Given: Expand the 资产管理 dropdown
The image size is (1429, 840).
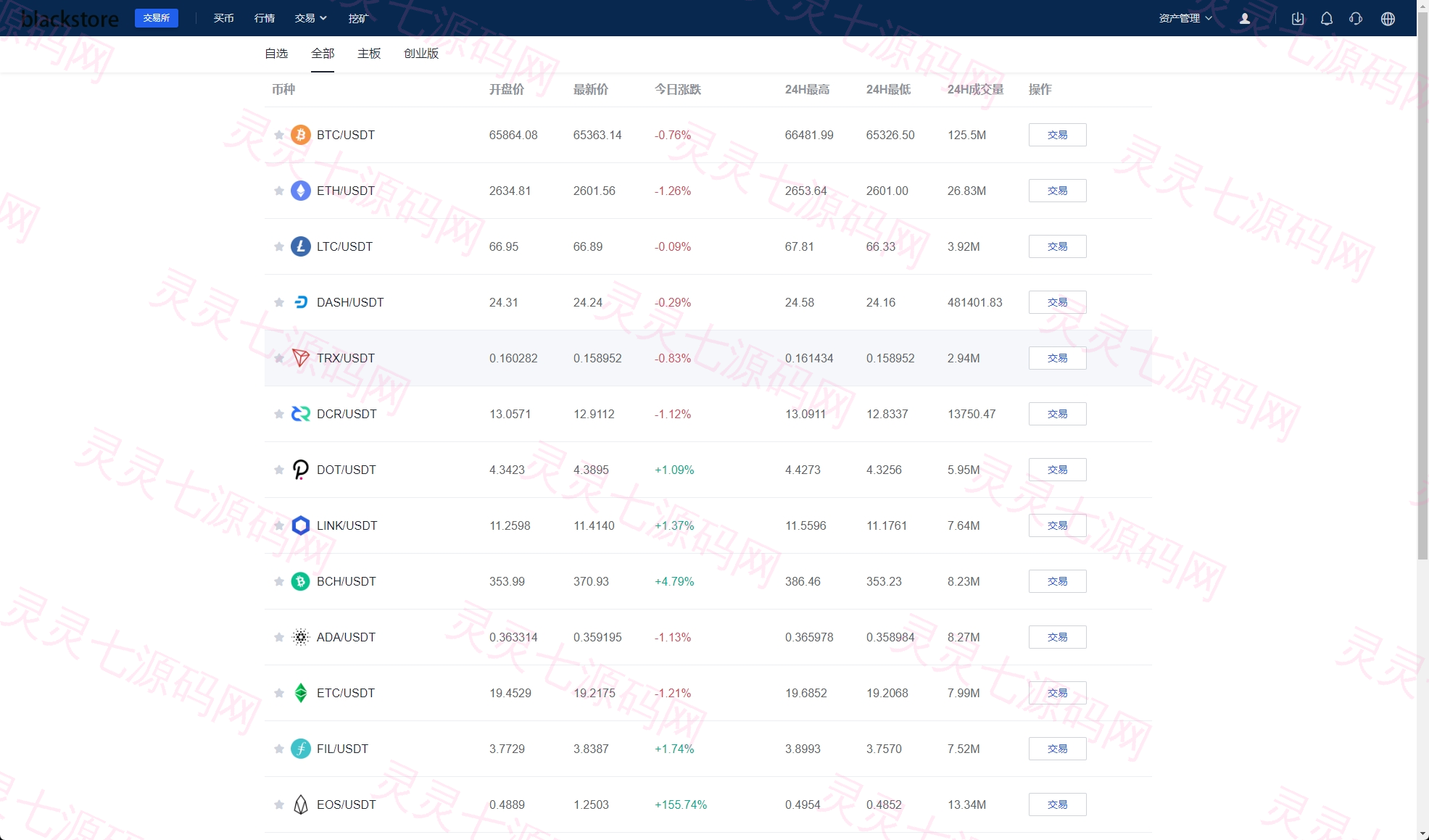Looking at the screenshot, I should pos(1185,18).
